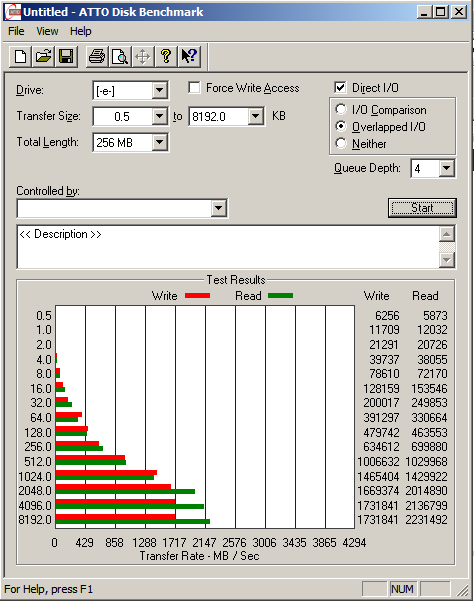Select the I/O Comparison radio button
This screenshot has width=474, height=601.
click(341, 110)
